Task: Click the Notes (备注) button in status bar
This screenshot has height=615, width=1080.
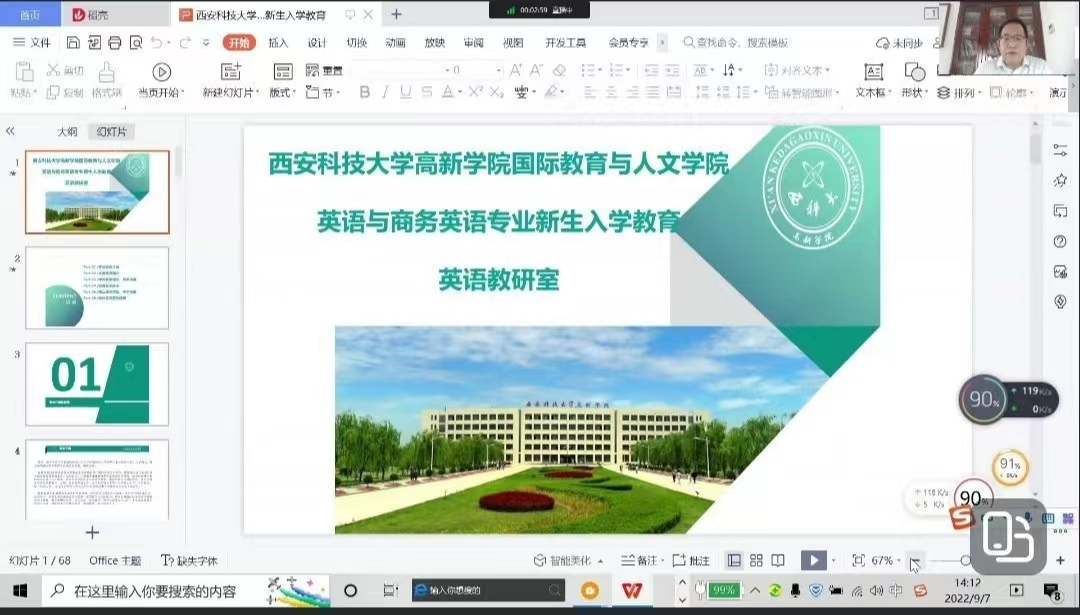Action: [x=640, y=561]
